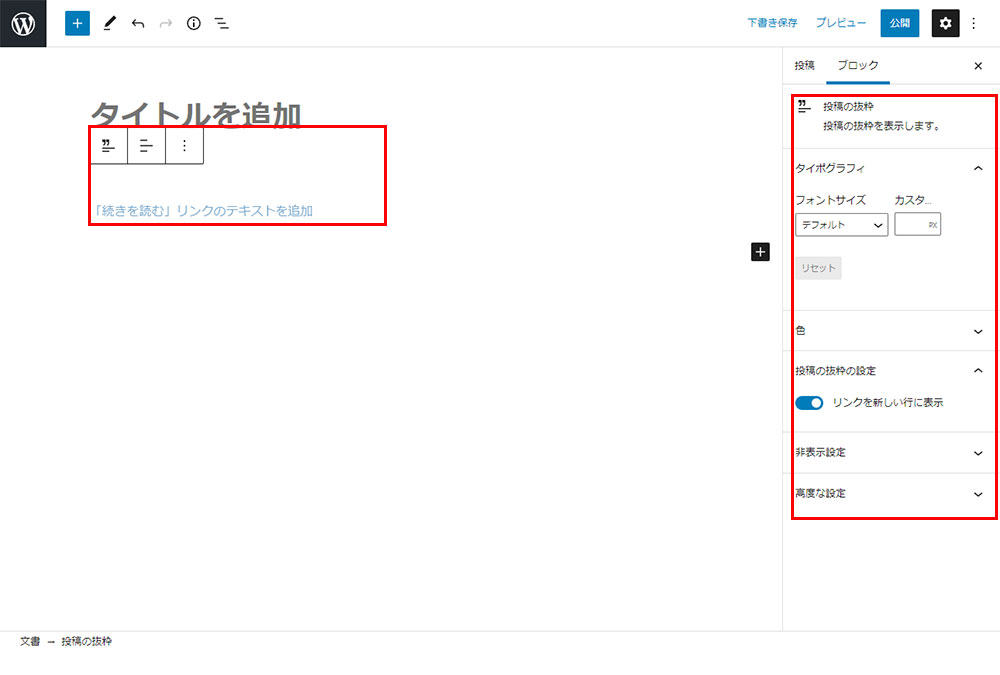1000x675 pixels.
Task: Open the list view outline icon
Action: tap(222, 22)
